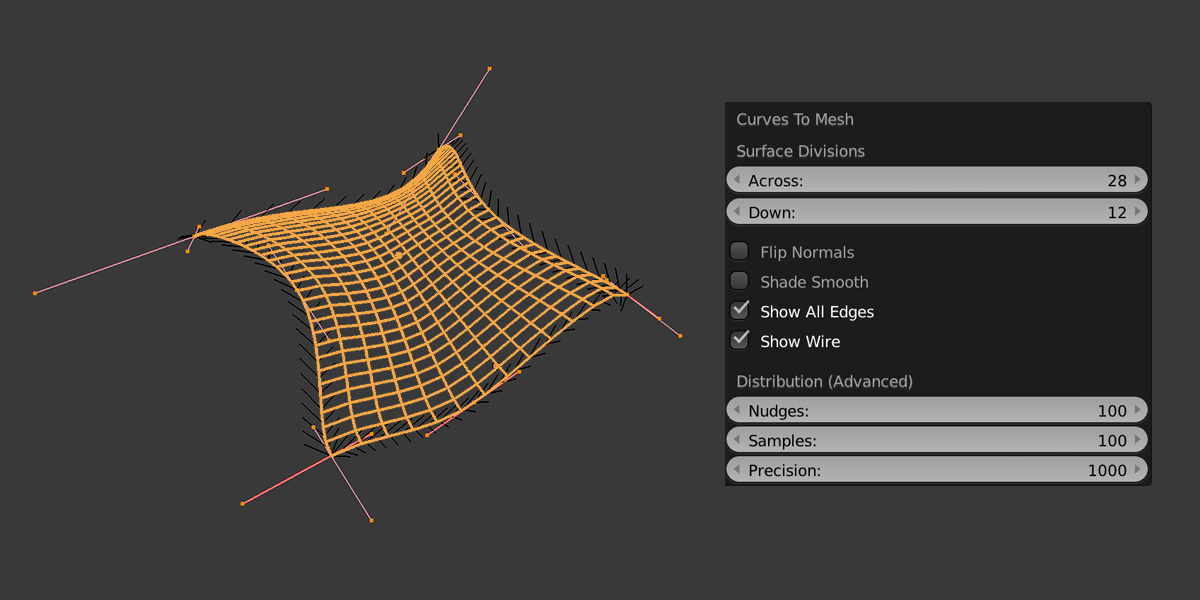Adjust the Across divisions slider
The image size is (1200, 600).
pyautogui.click(x=937, y=180)
